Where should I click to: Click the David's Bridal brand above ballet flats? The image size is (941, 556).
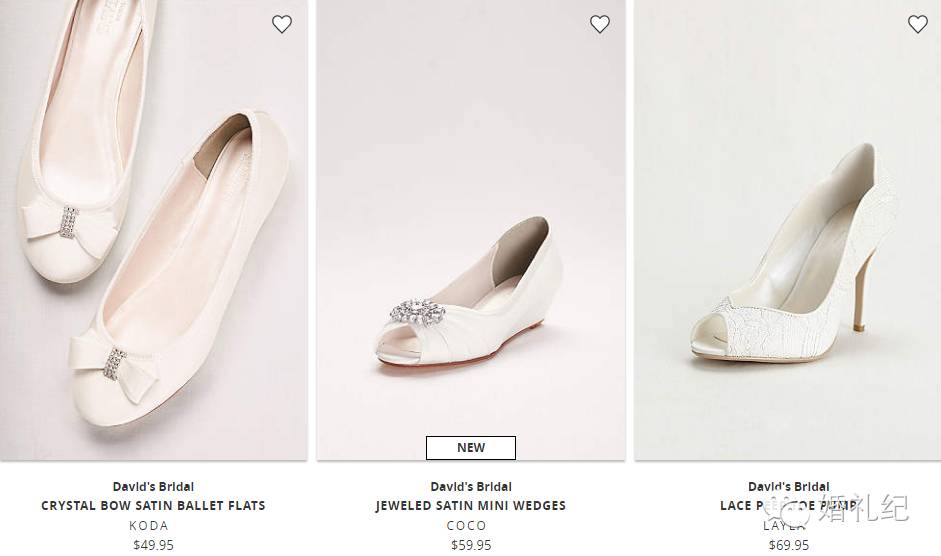click(x=153, y=487)
